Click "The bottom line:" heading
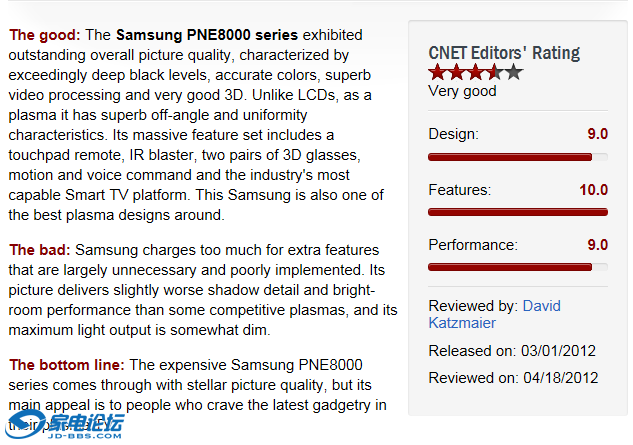 pyautogui.click(x=67, y=365)
